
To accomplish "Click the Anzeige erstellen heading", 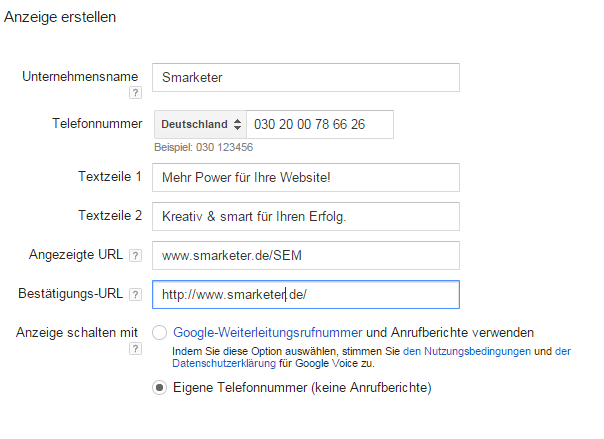I will 60,17.
